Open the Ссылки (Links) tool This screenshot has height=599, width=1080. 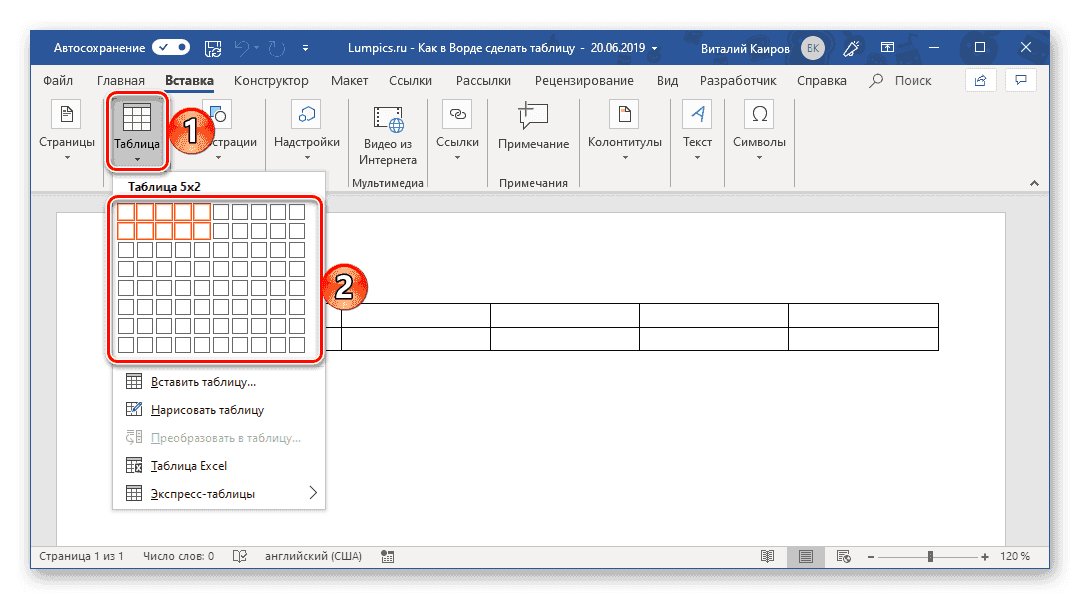click(457, 131)
